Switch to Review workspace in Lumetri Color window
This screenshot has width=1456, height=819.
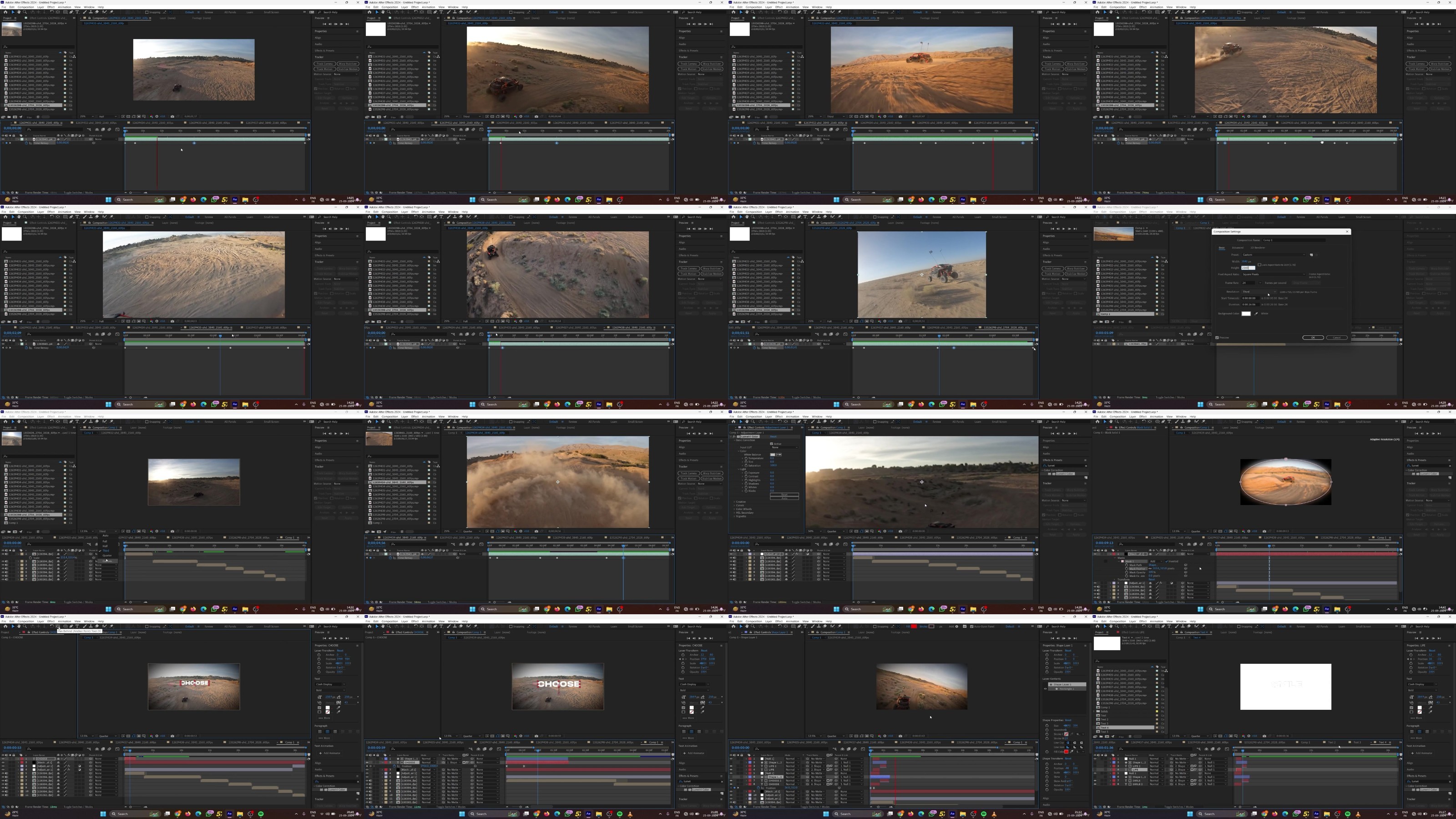click(x=937, y=422)
